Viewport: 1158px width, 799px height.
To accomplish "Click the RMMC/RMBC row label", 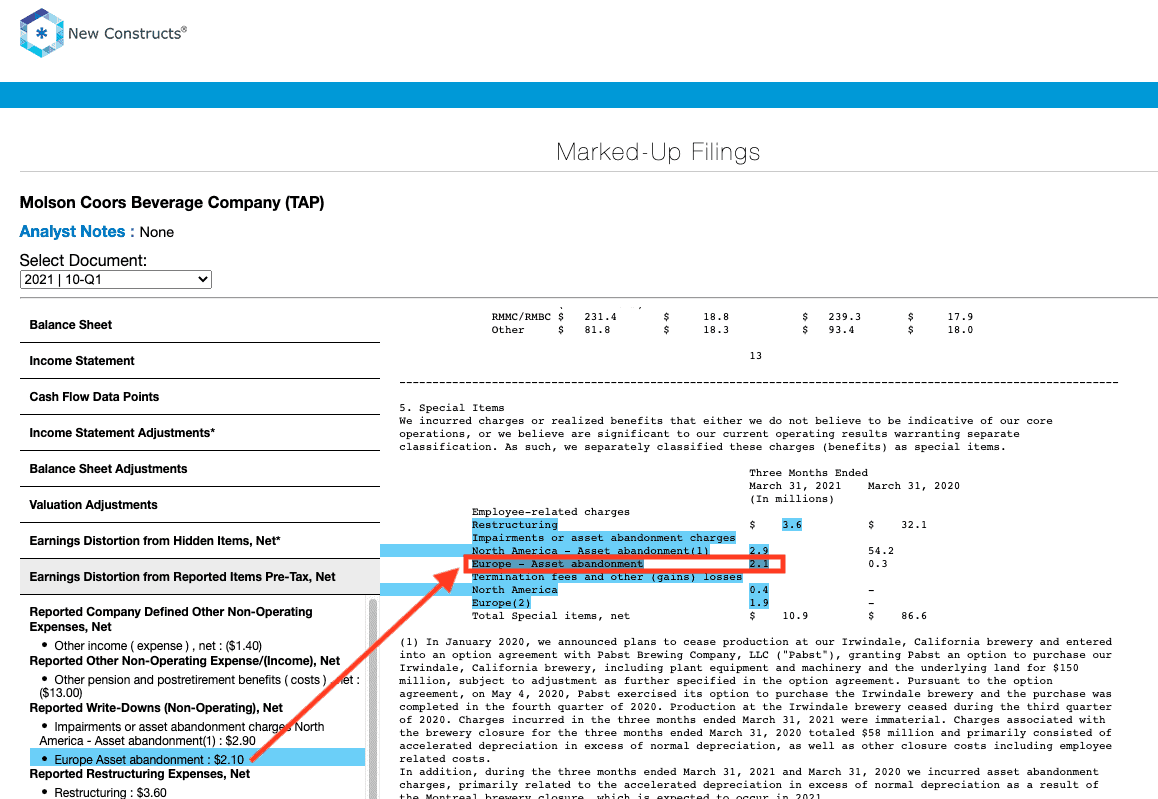I will 521,317.
